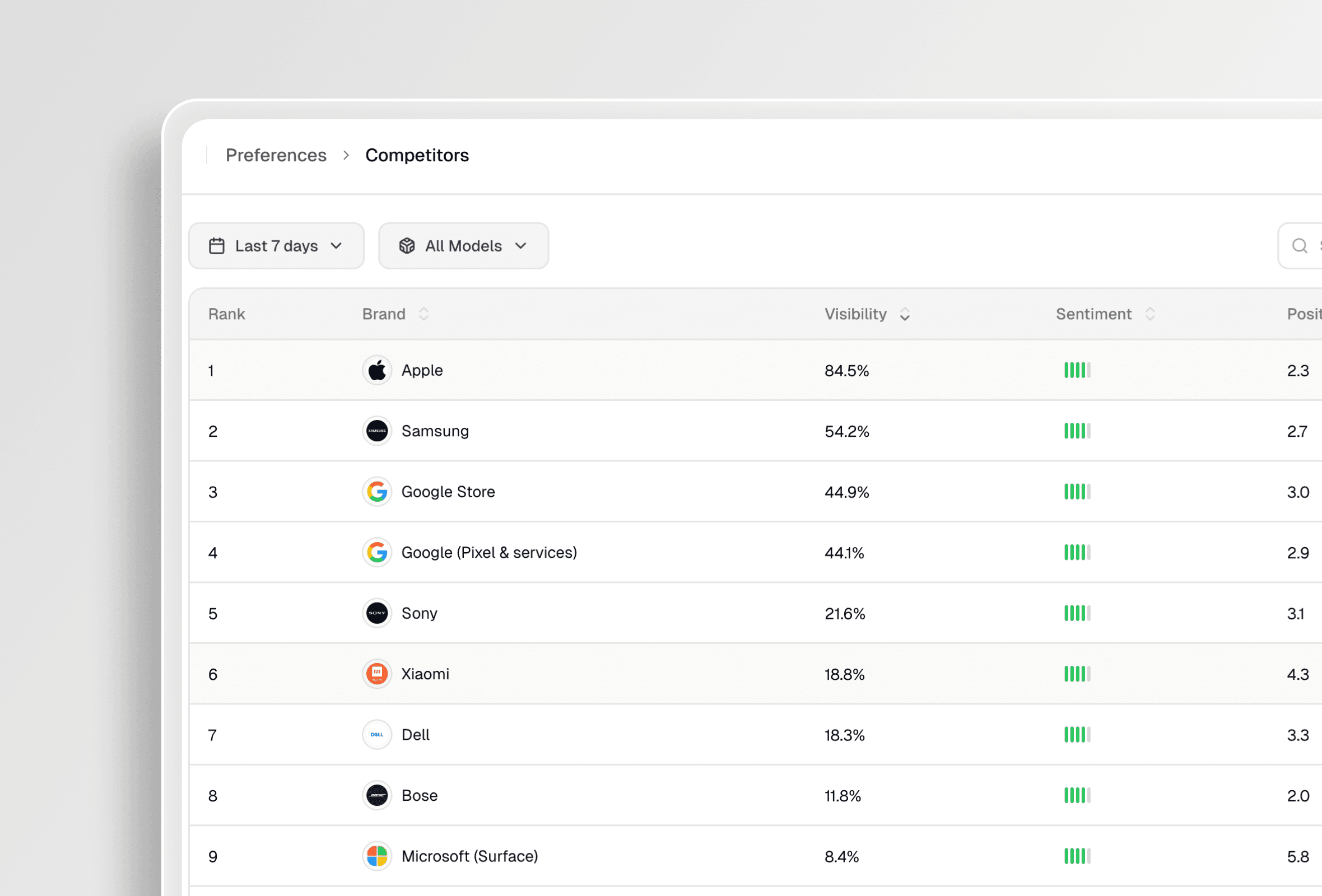Toggle sorting on the Rank column header
The width and height of the screenshot is (1322, 896).
[226, 314]
